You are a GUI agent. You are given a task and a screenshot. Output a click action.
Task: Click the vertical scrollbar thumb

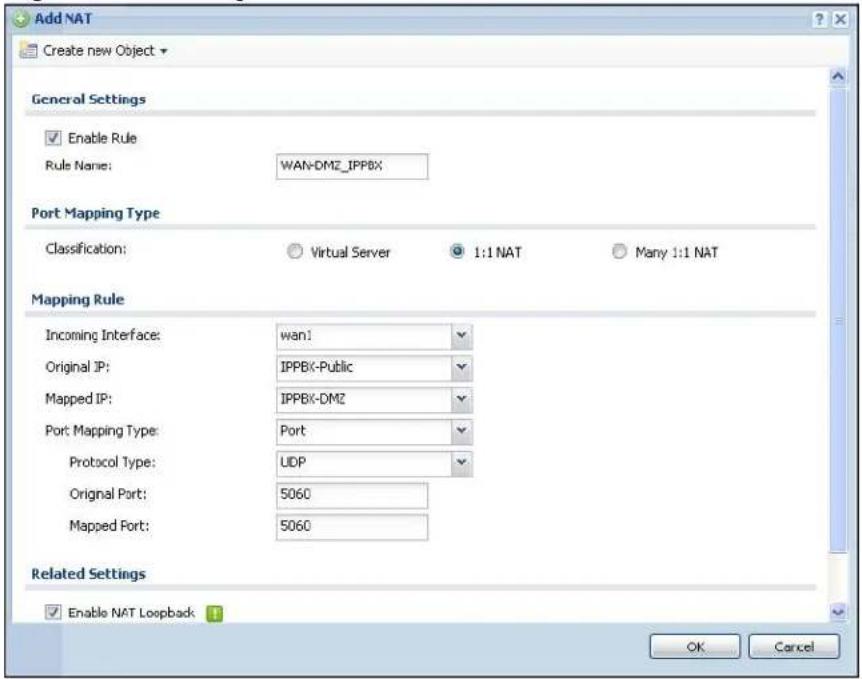pos(838,319)
